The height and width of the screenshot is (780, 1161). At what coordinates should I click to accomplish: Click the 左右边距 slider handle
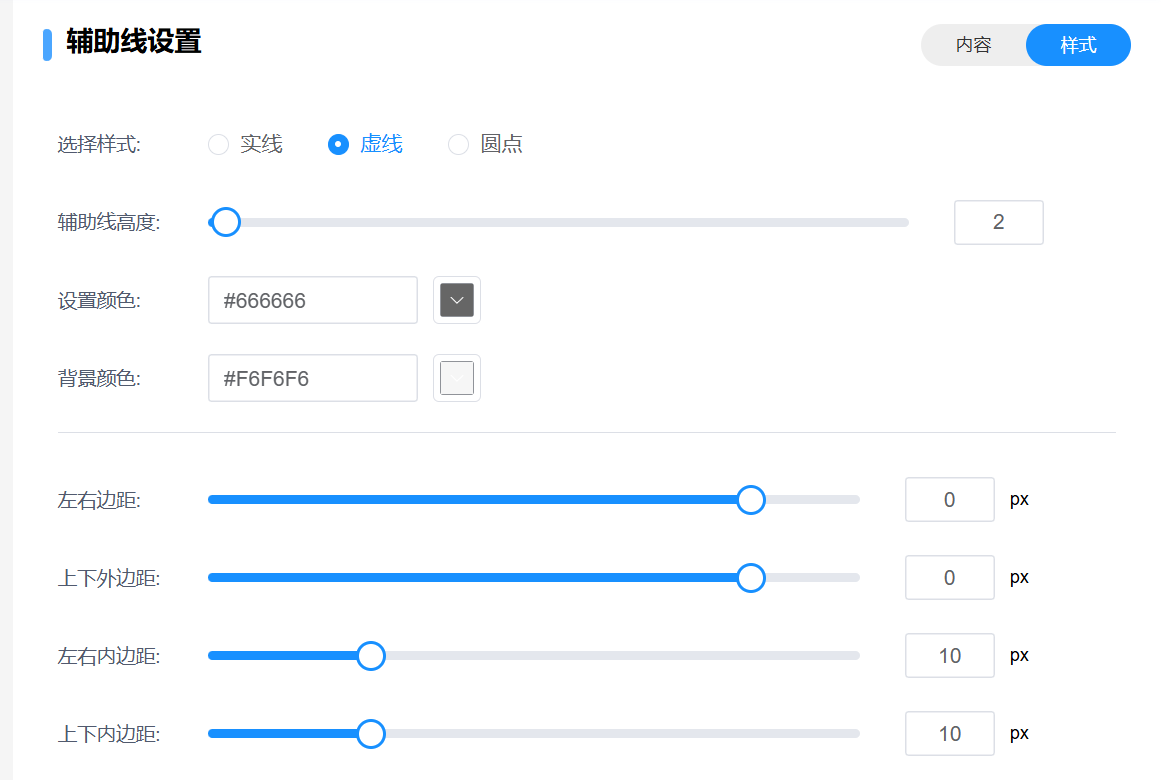[750, 500]
